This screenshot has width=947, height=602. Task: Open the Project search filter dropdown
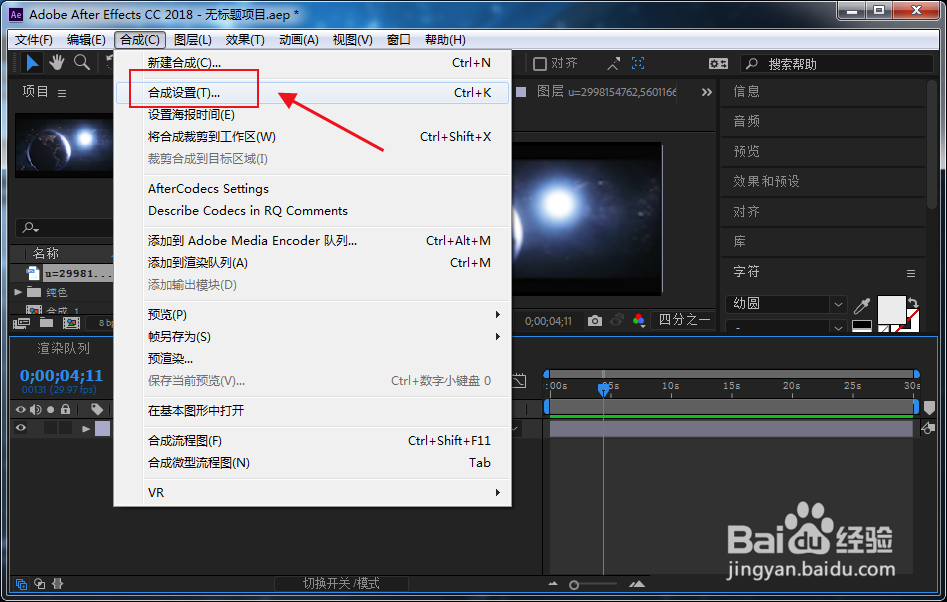point(31,228)
